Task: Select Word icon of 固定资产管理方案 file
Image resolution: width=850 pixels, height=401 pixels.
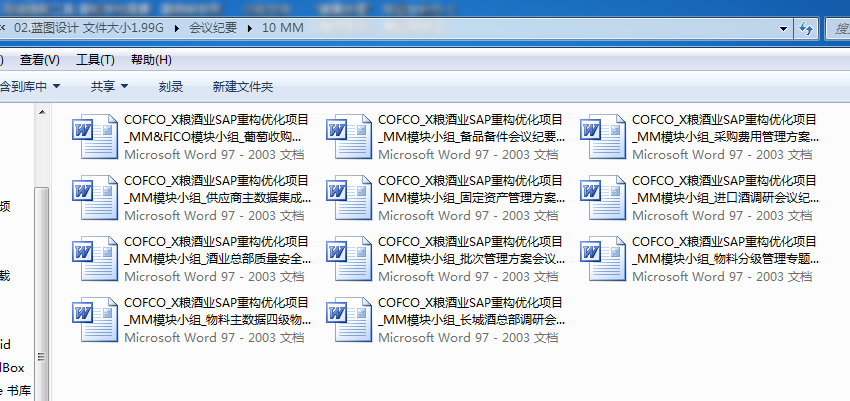Action: pyautogui.click(x=349, y=197)
